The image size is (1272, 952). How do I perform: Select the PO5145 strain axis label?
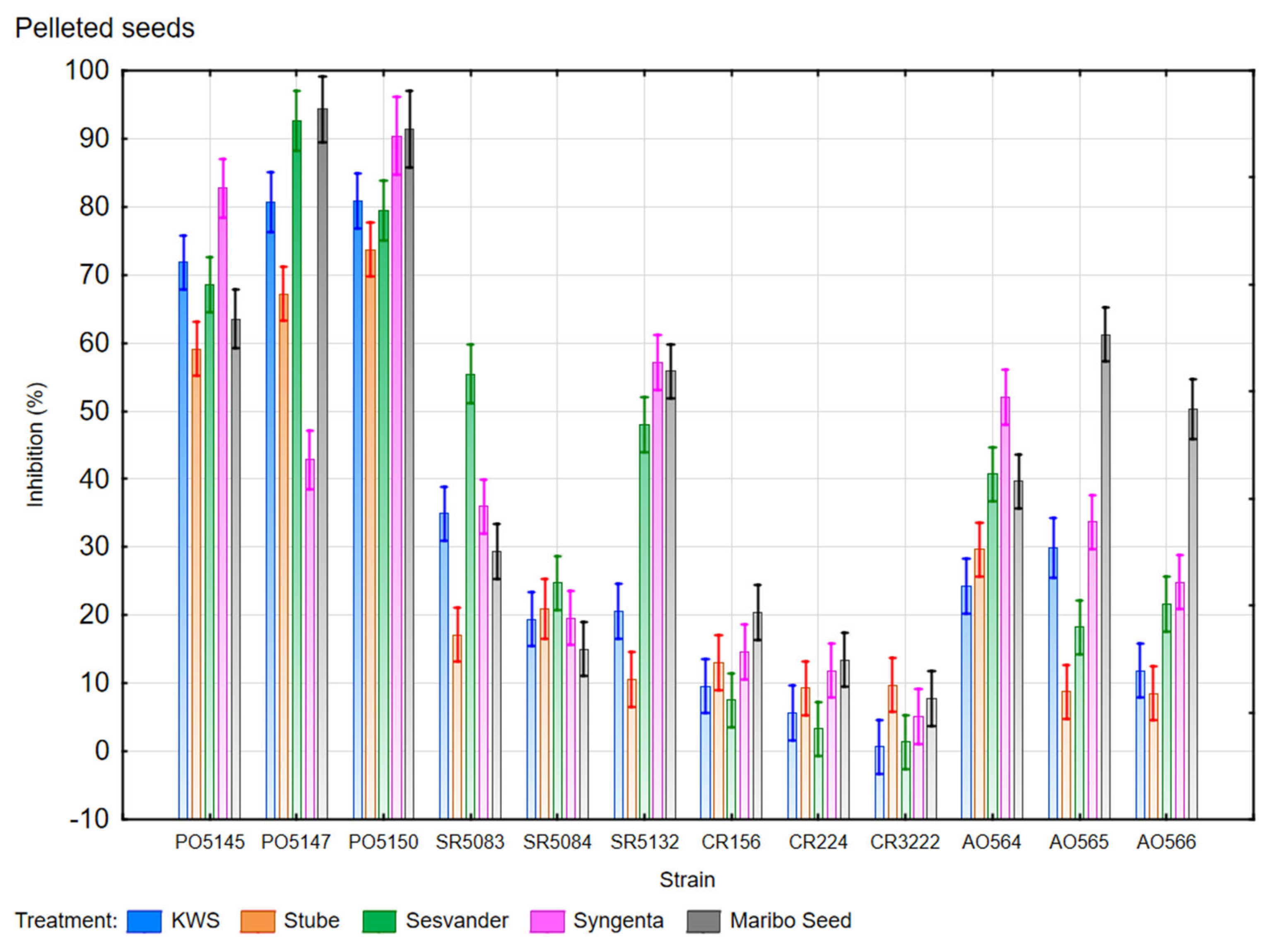[210, 842]
